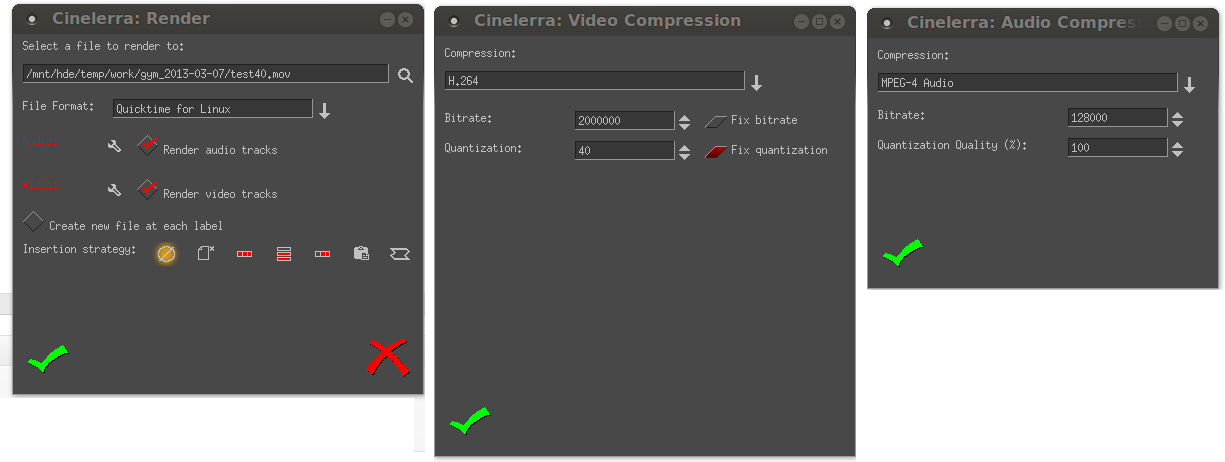
Task: Select the Fix bitrate option
Action: click(x=716, y=121)
